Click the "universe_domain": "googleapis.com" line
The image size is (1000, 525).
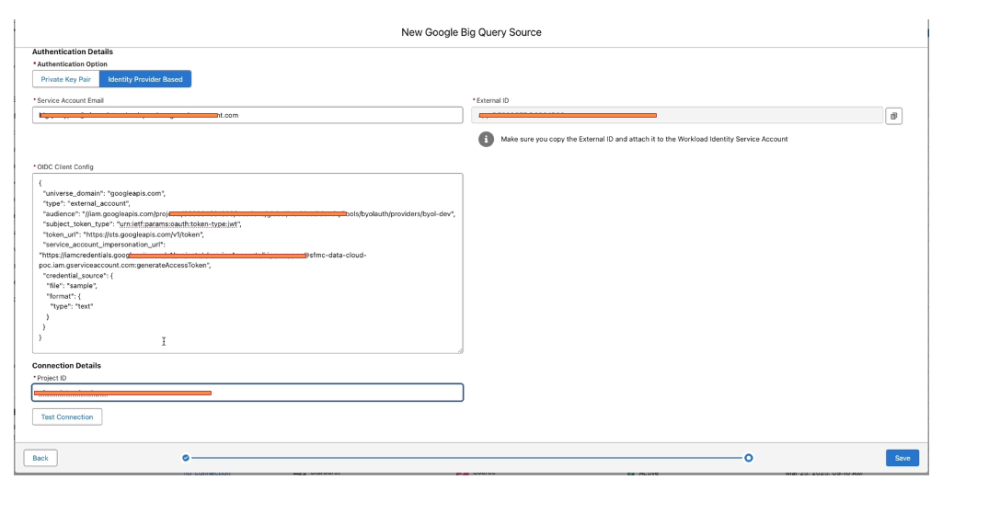click(104, 193)
